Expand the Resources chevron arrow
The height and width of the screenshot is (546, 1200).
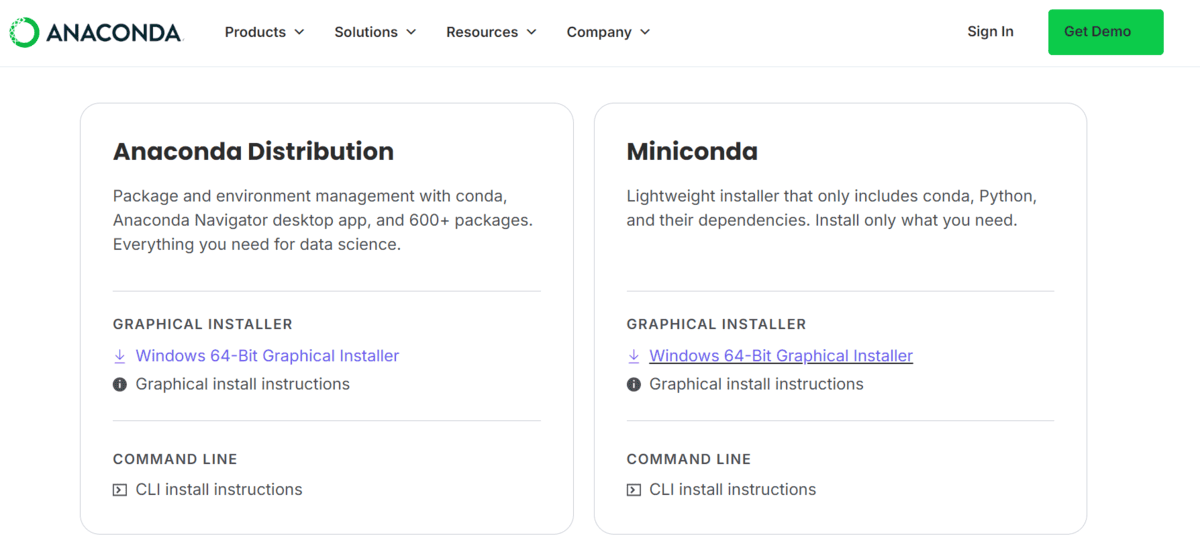(531, 32)
